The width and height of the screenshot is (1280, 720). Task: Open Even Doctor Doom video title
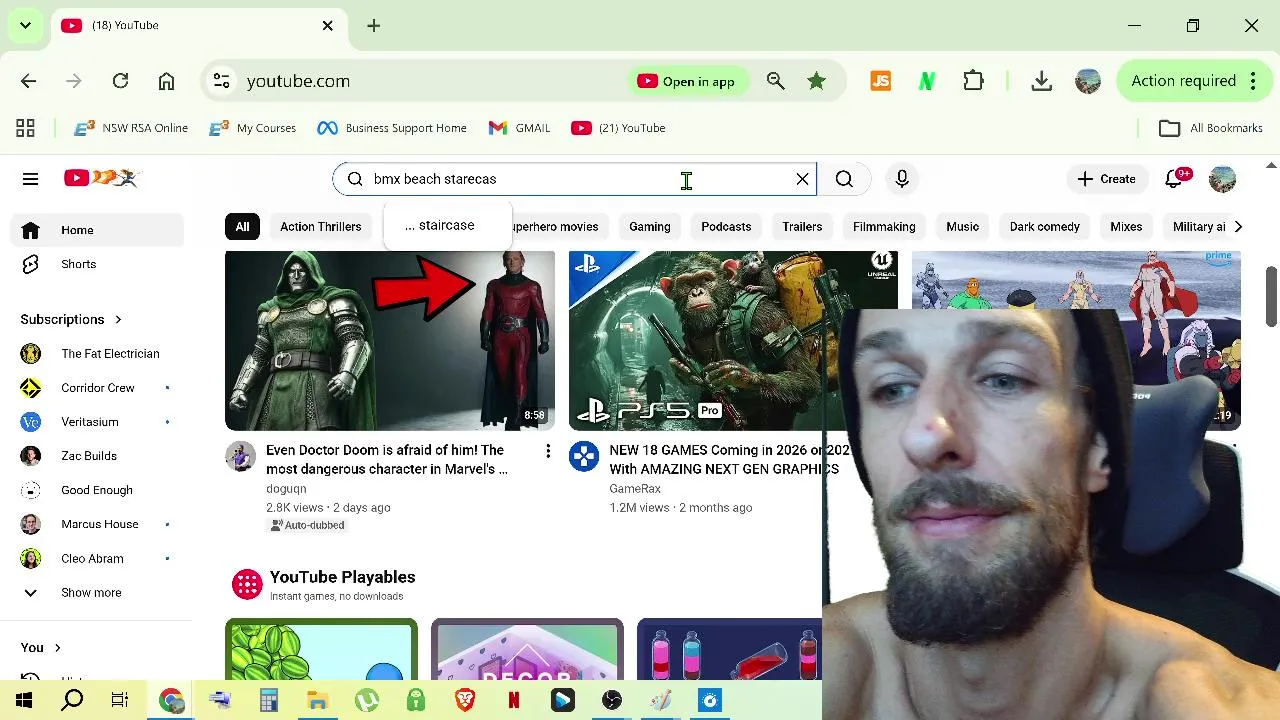[x=387, y=459]
